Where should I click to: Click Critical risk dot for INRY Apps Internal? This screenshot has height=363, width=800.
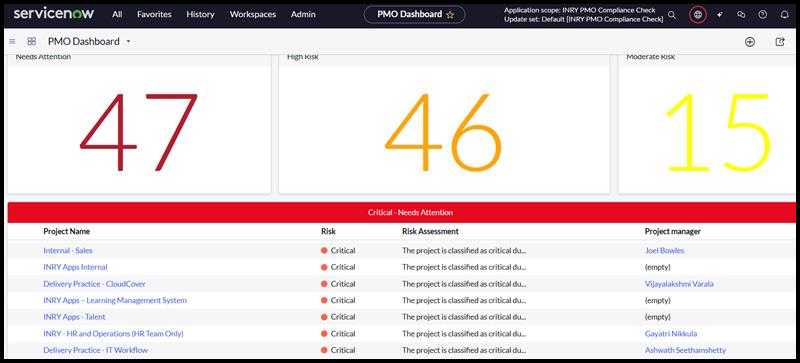pos(324,267)
